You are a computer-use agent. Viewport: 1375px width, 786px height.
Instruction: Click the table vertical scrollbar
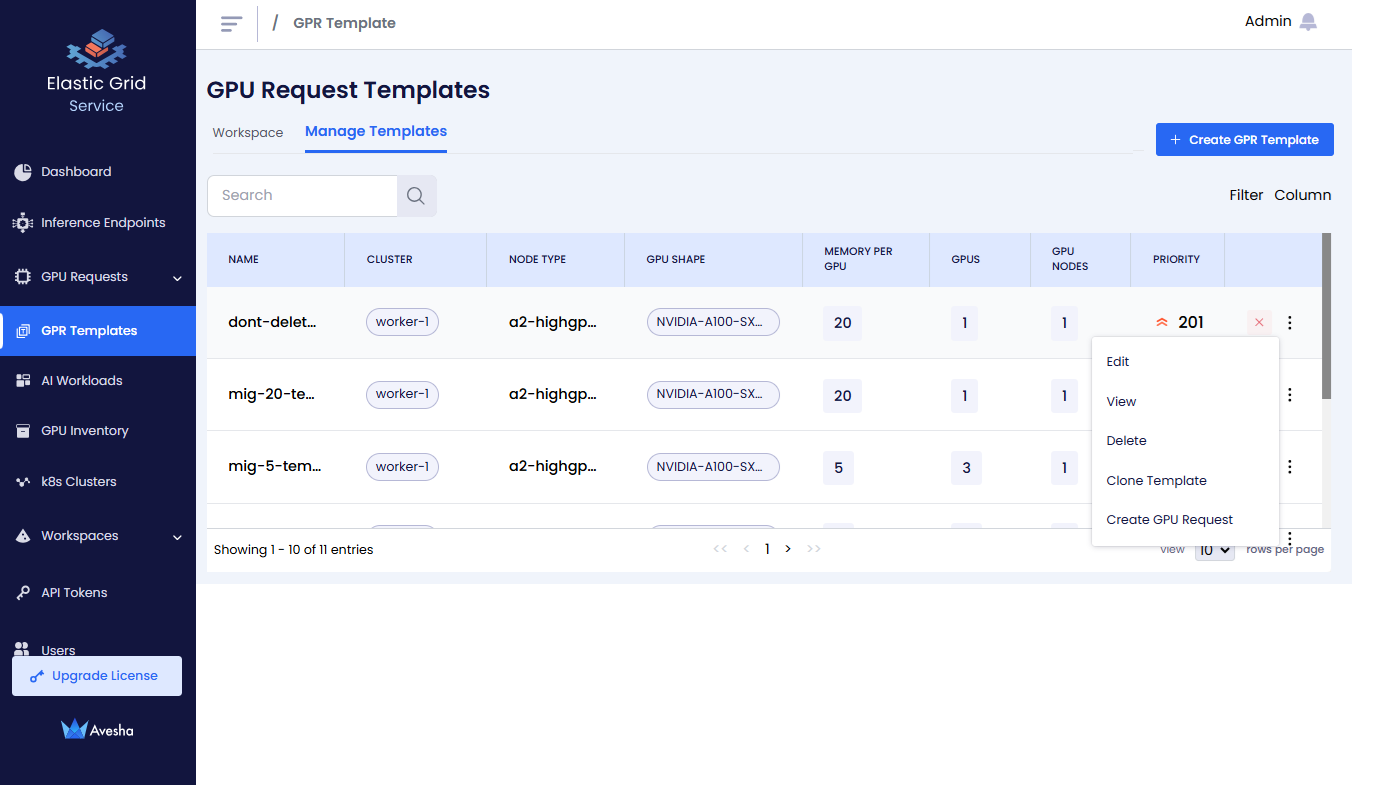(1326, 318)
